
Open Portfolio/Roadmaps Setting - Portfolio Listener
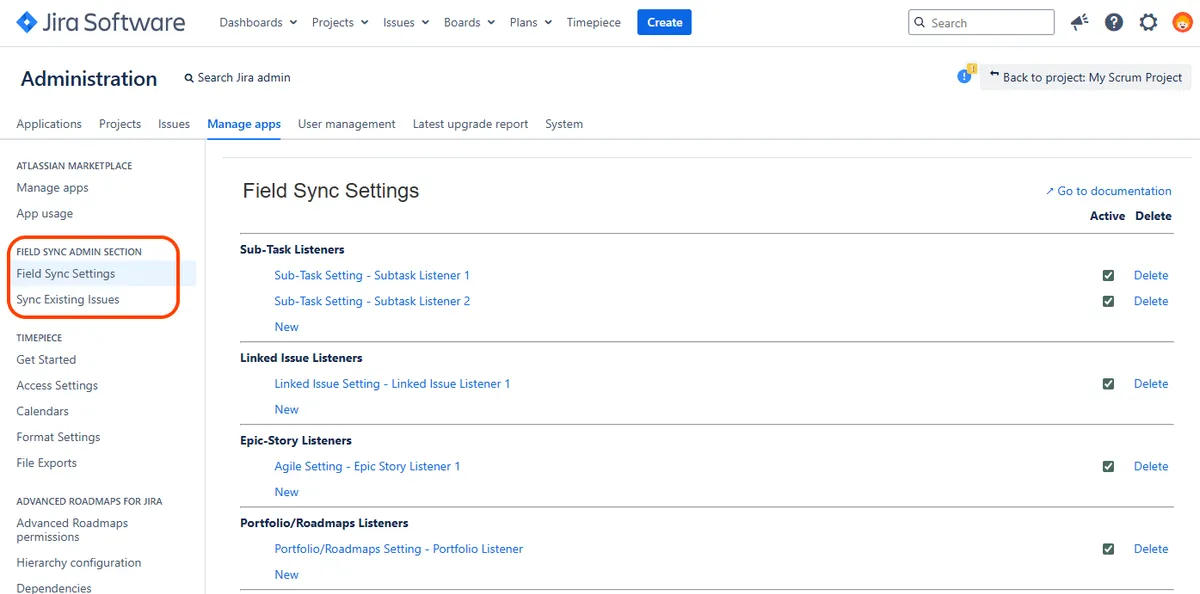[x=399, y=549]
